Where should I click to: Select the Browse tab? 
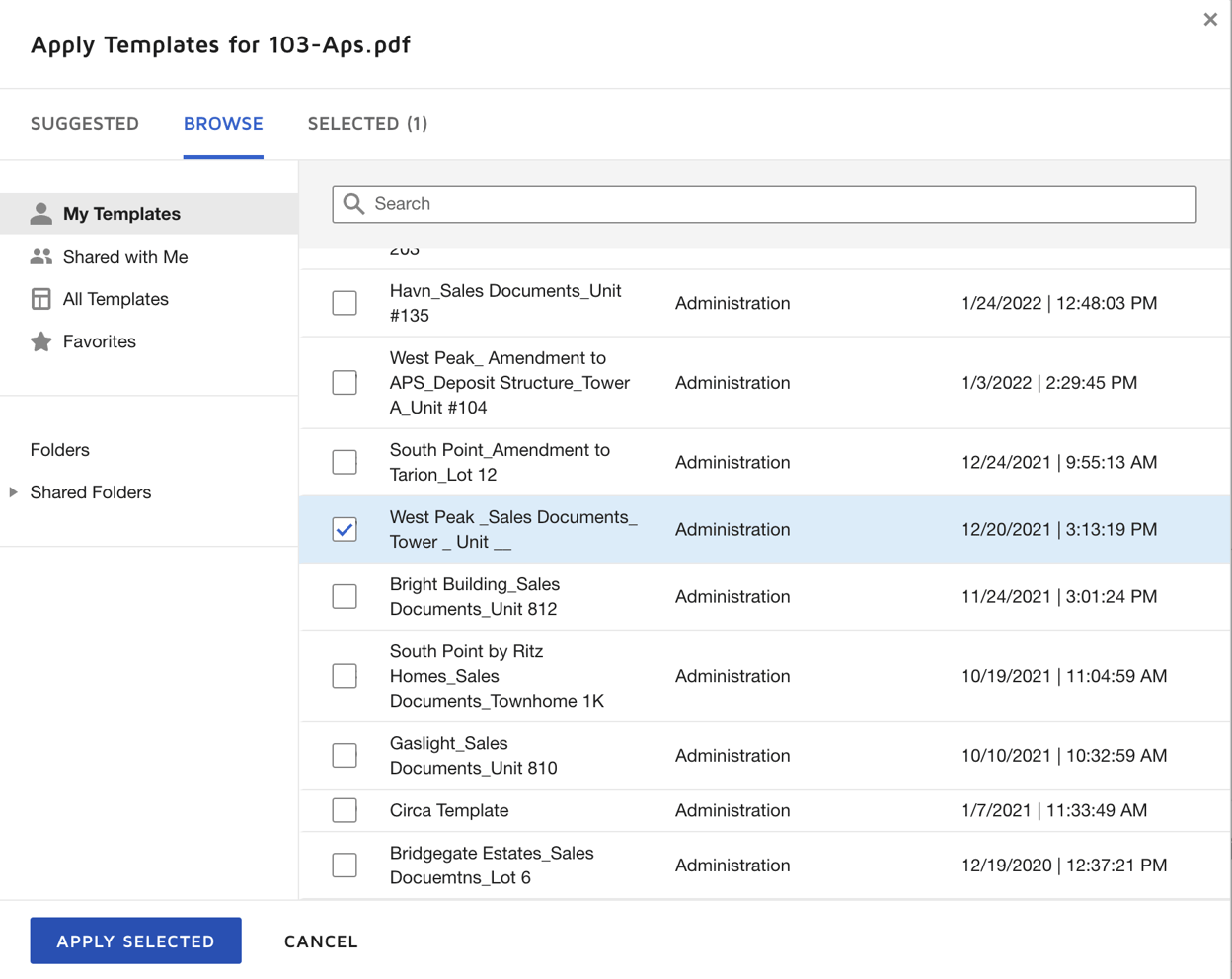[x=223, y=123]
